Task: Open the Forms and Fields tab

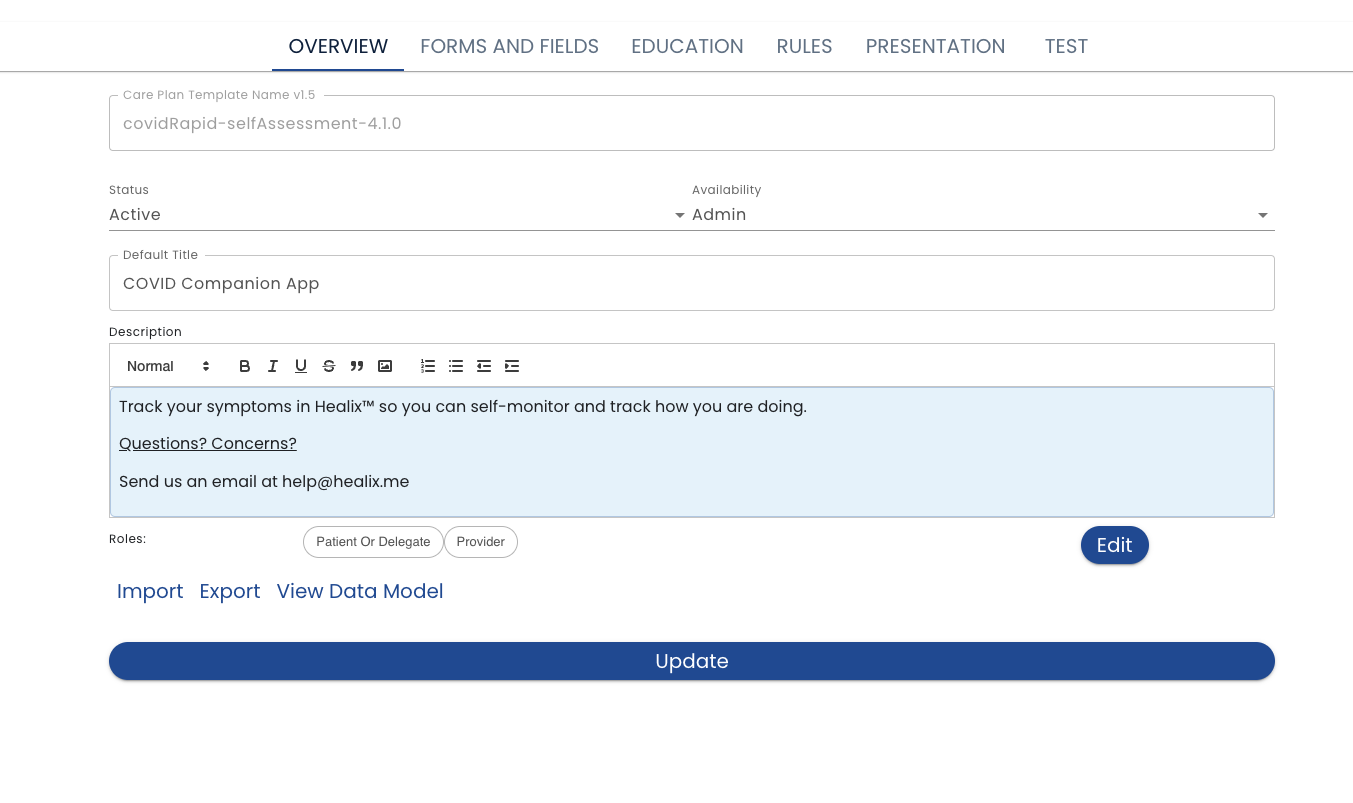Action: [x=509, y=46]
